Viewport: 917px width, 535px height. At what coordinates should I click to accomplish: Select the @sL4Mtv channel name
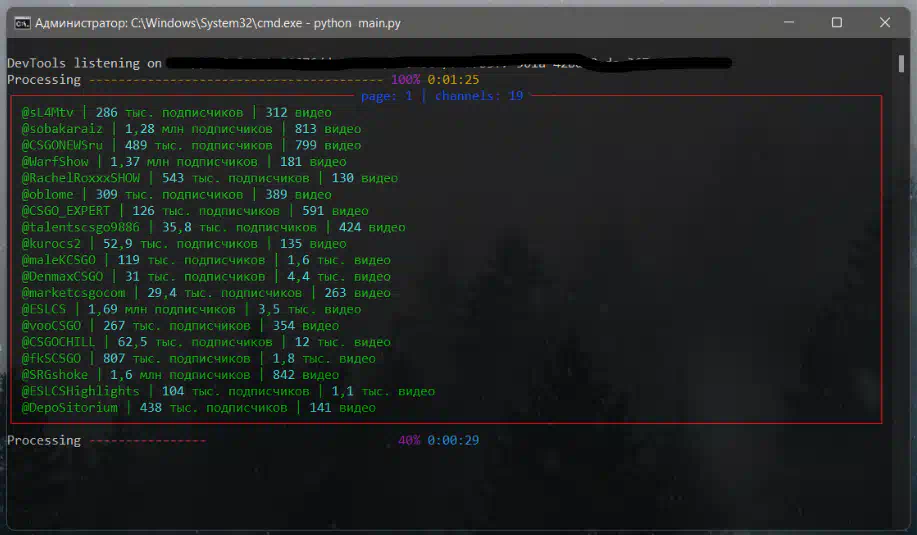48,112
